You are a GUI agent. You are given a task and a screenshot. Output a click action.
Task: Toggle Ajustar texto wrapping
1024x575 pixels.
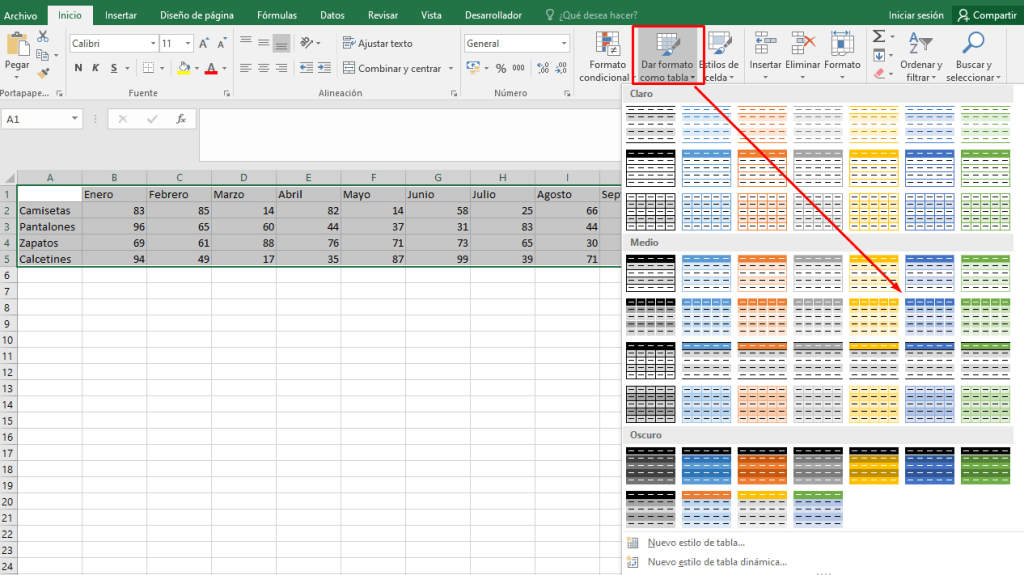coord(377,43)
